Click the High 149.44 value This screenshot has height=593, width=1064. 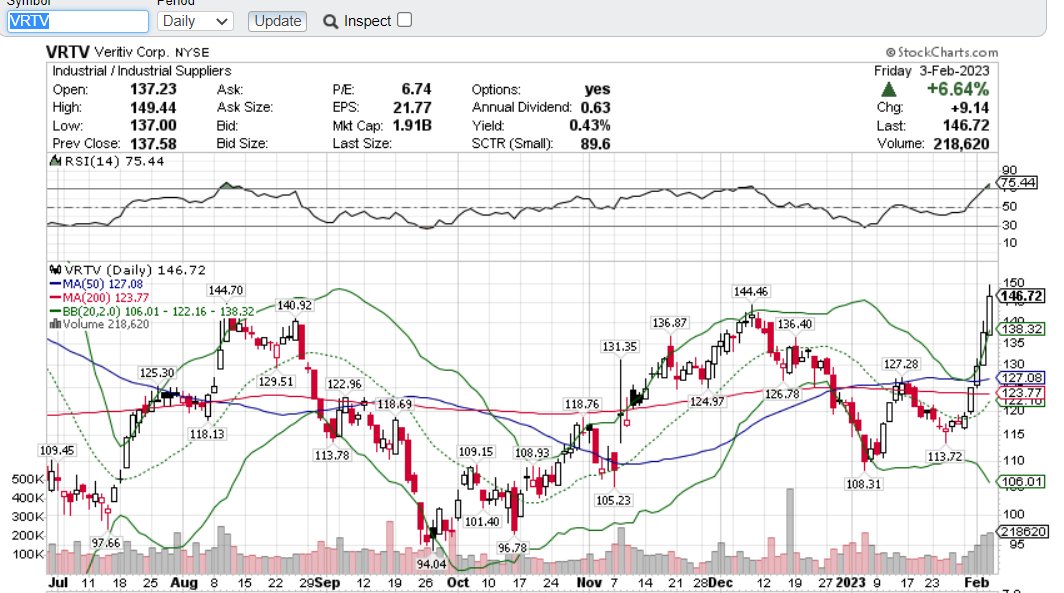(153, 108)
